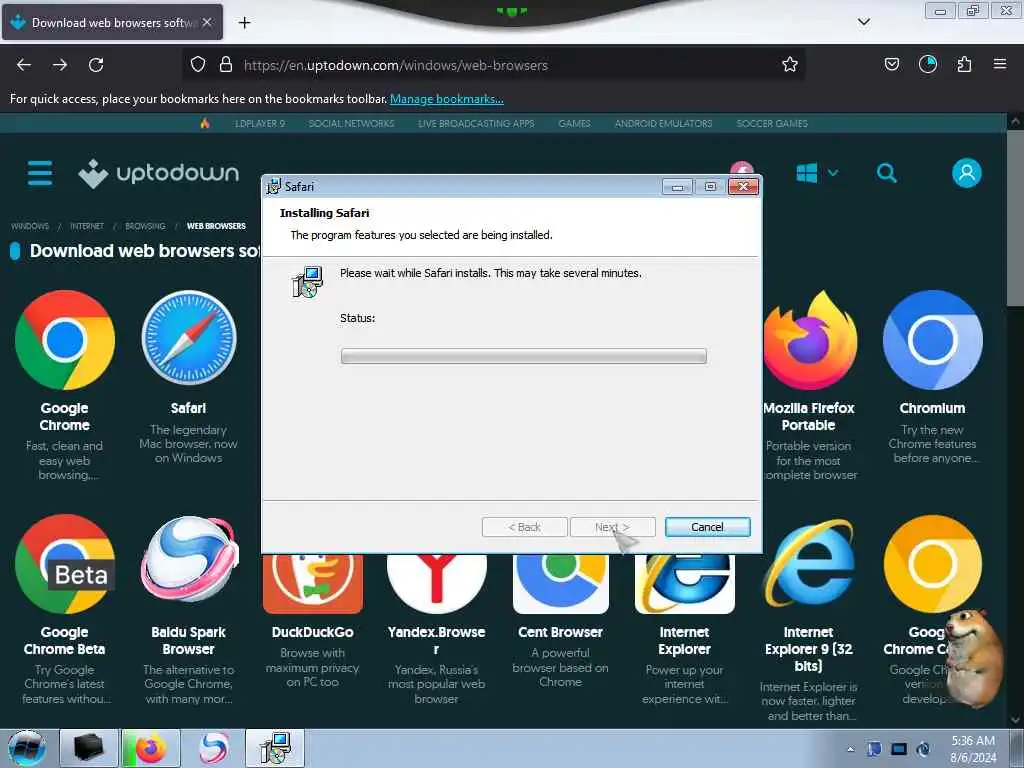Screen dimensions: 1024x768
Task: Bookmark this page with the star icon
Action: [x=790, y=64]
